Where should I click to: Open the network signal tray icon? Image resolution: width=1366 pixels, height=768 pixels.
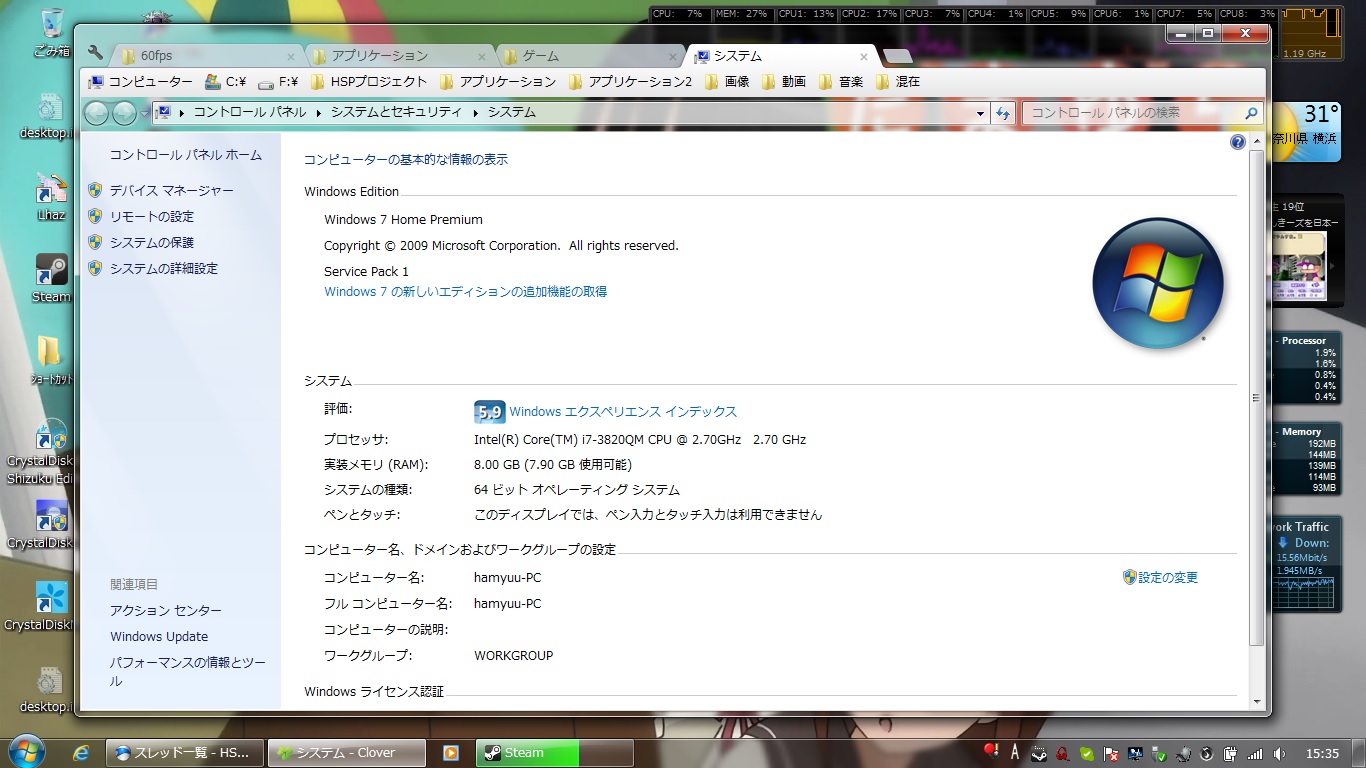(x=1255, y=753)
